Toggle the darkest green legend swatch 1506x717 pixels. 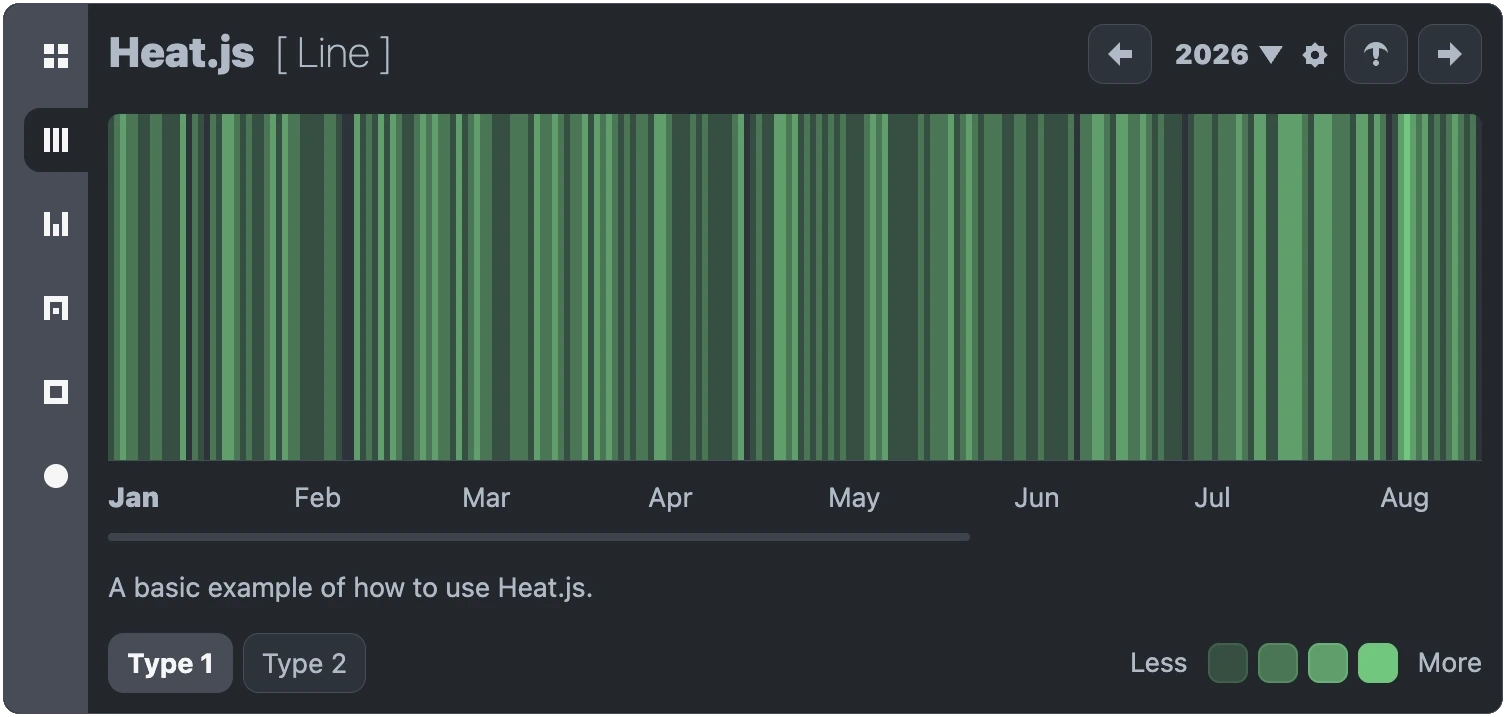[x=1228, y=663]
